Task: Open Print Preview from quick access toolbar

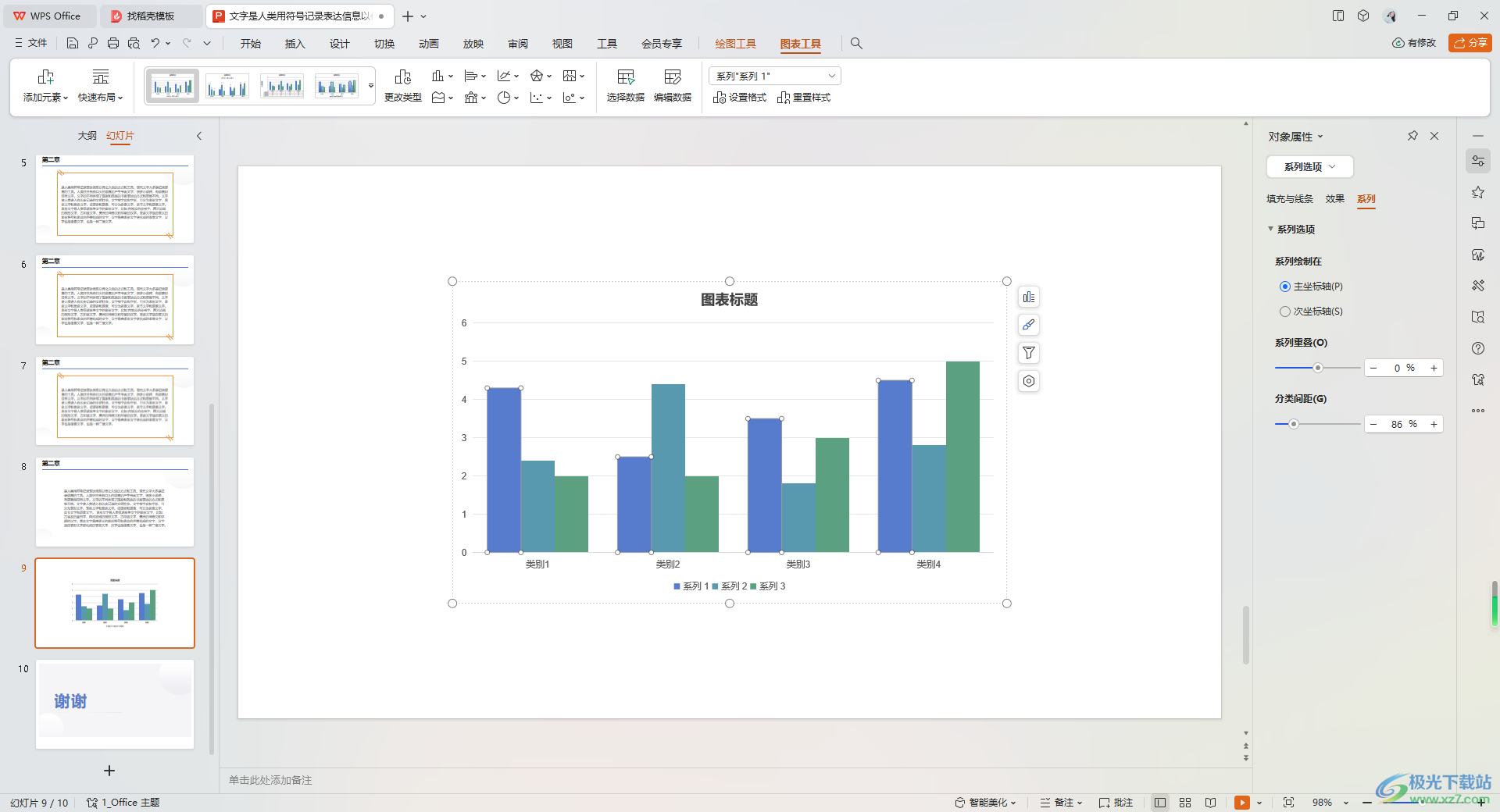Action: pos(134,44)
